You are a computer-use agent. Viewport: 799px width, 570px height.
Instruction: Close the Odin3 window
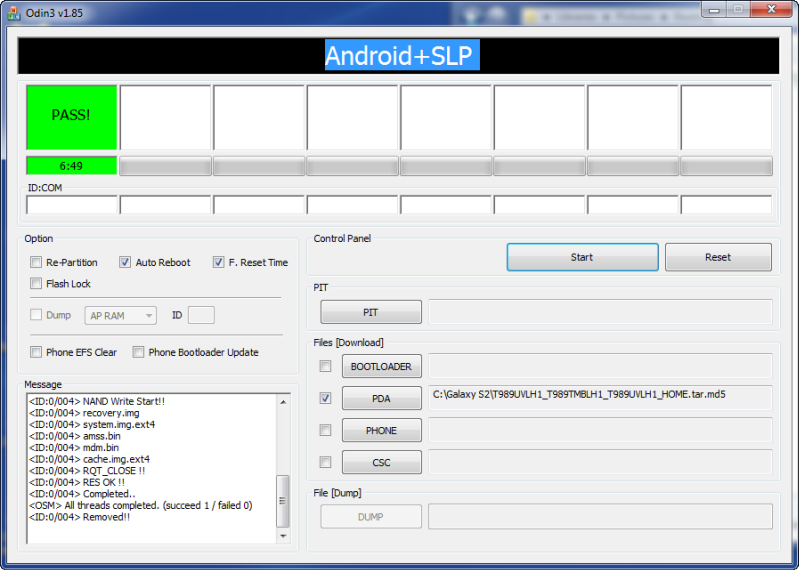coord(771,10)
